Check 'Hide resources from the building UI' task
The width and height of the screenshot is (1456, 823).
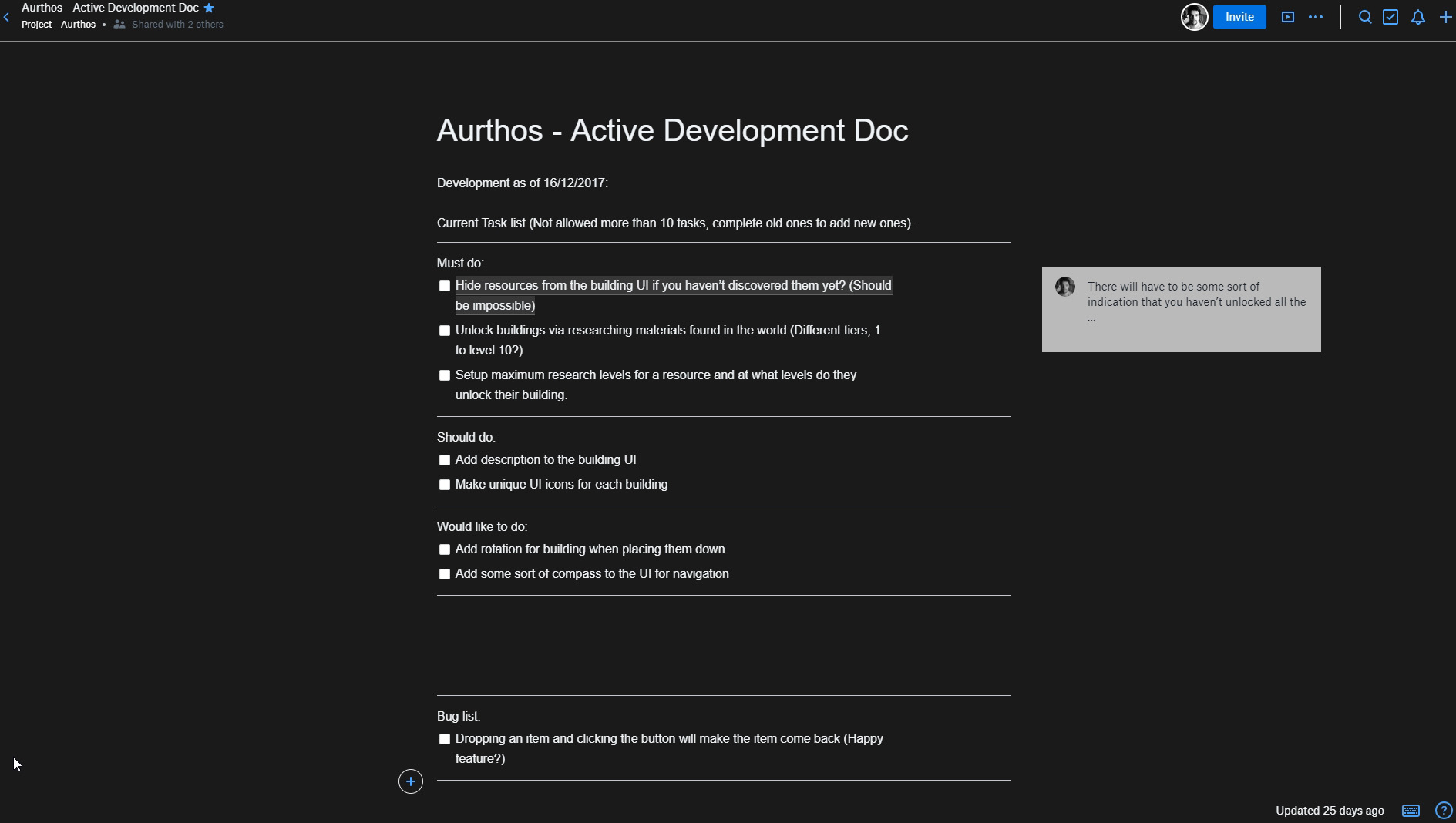pos(445,286)
